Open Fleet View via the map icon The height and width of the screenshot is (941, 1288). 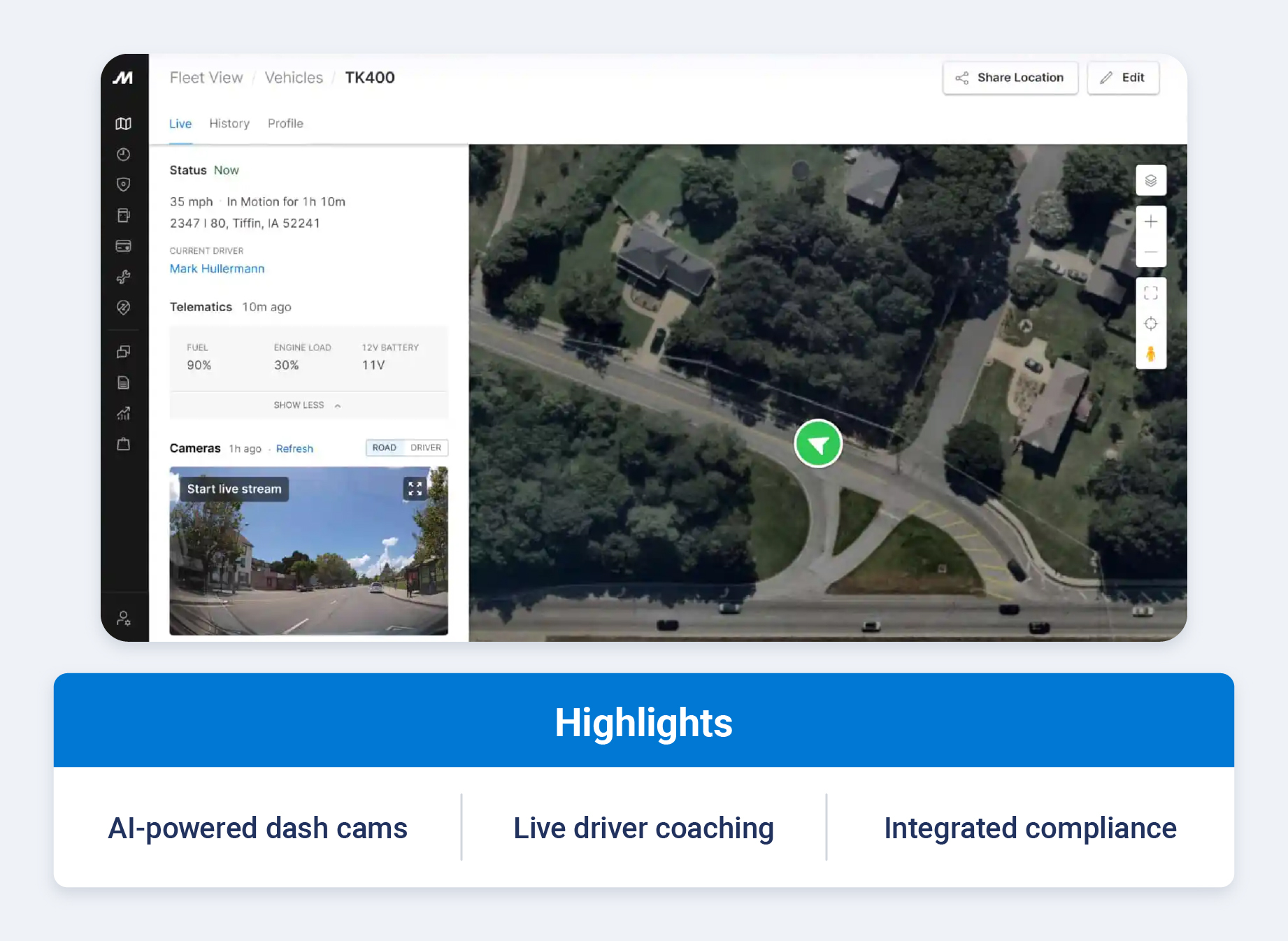[124, 124]
